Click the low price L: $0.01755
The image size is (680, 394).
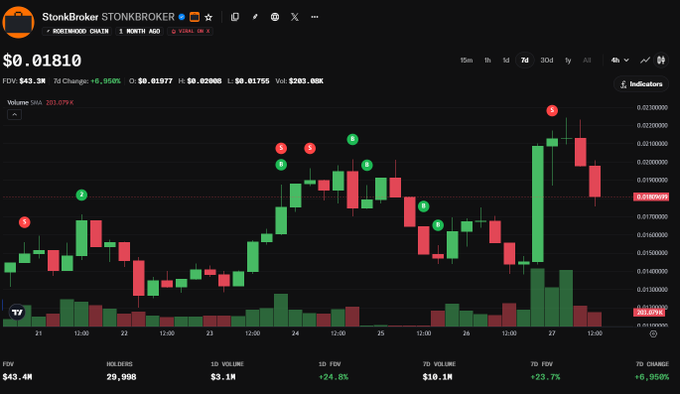coord(248,81)
